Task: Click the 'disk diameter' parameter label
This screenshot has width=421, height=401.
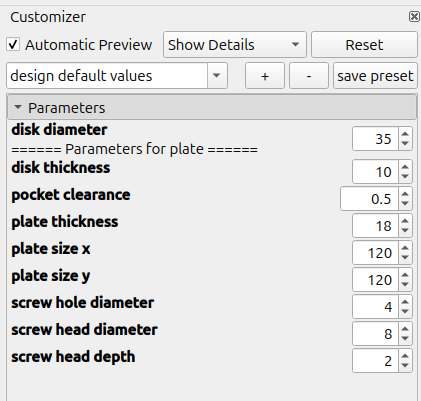Action: [x=59, y=130]
